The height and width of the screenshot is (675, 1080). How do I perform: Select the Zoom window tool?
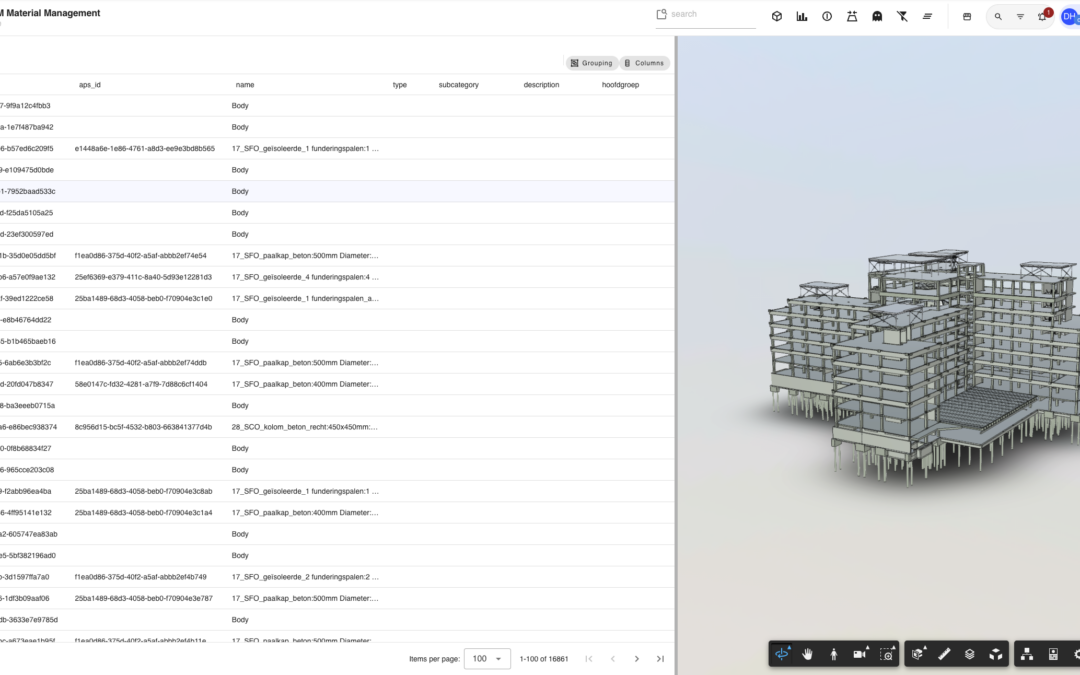click(x=886, y=654)
